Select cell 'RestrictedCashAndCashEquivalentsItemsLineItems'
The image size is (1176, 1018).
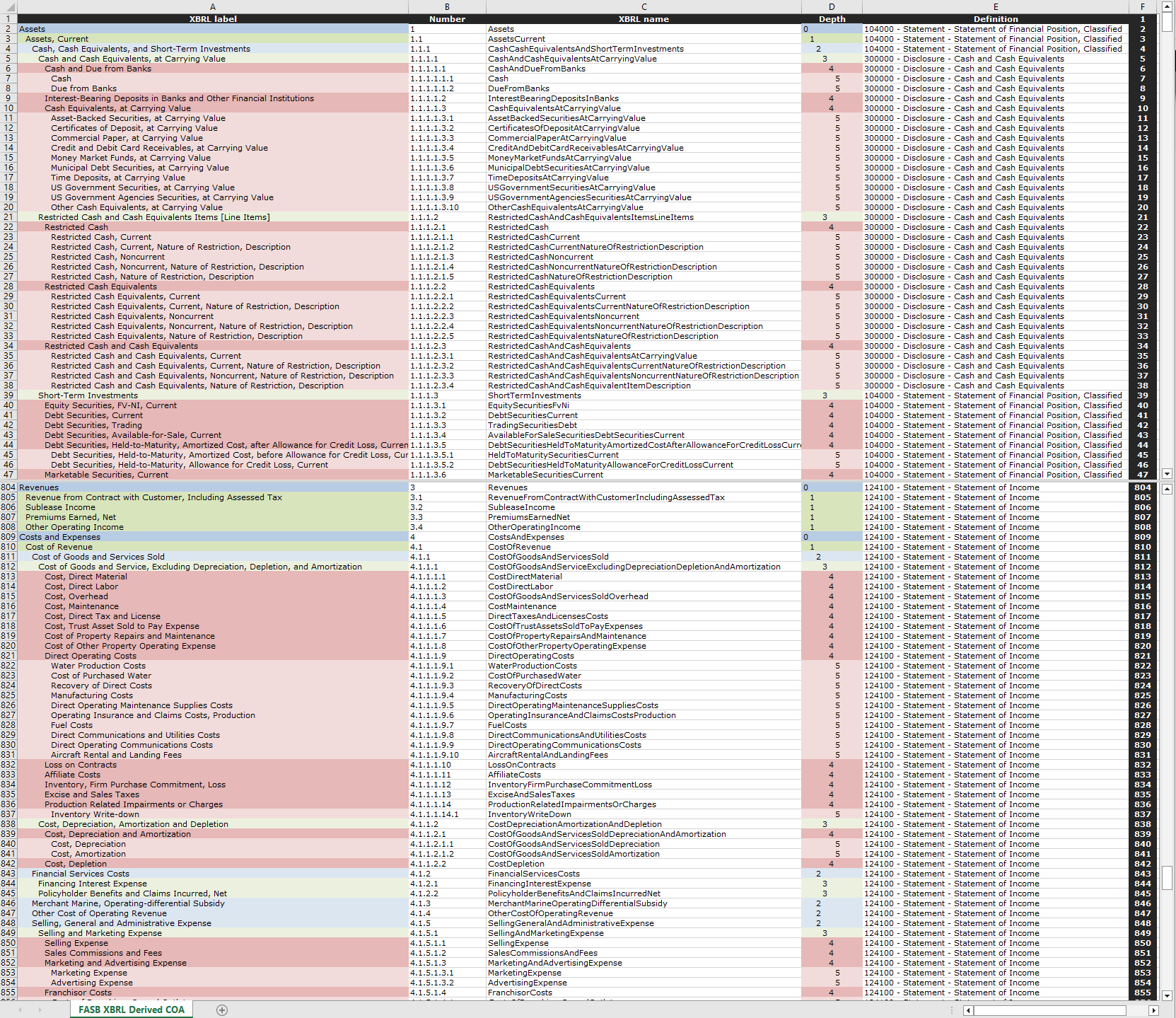(x=644, y=217)
